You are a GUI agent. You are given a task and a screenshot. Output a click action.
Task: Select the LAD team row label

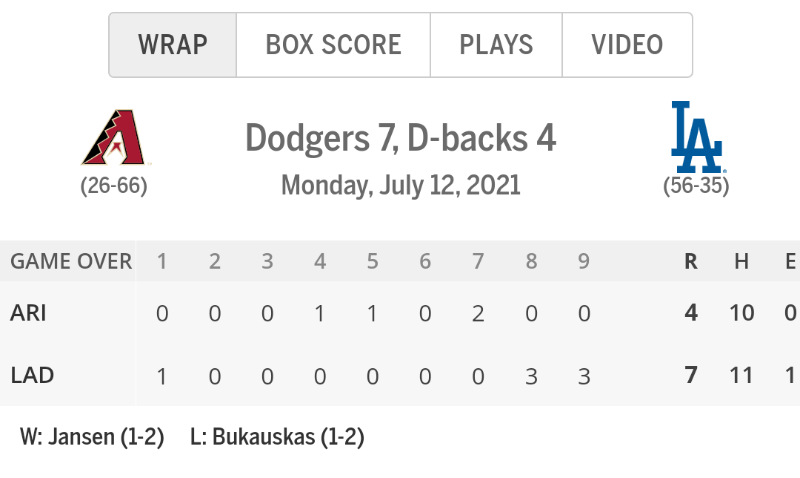(x=32, y=375)
